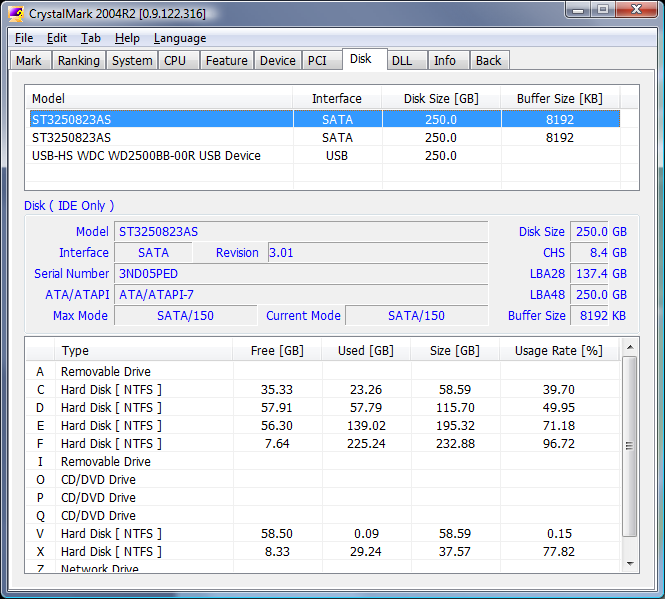
Task: Switch to the Ranking tab
Action: click(x=79, y=60)
